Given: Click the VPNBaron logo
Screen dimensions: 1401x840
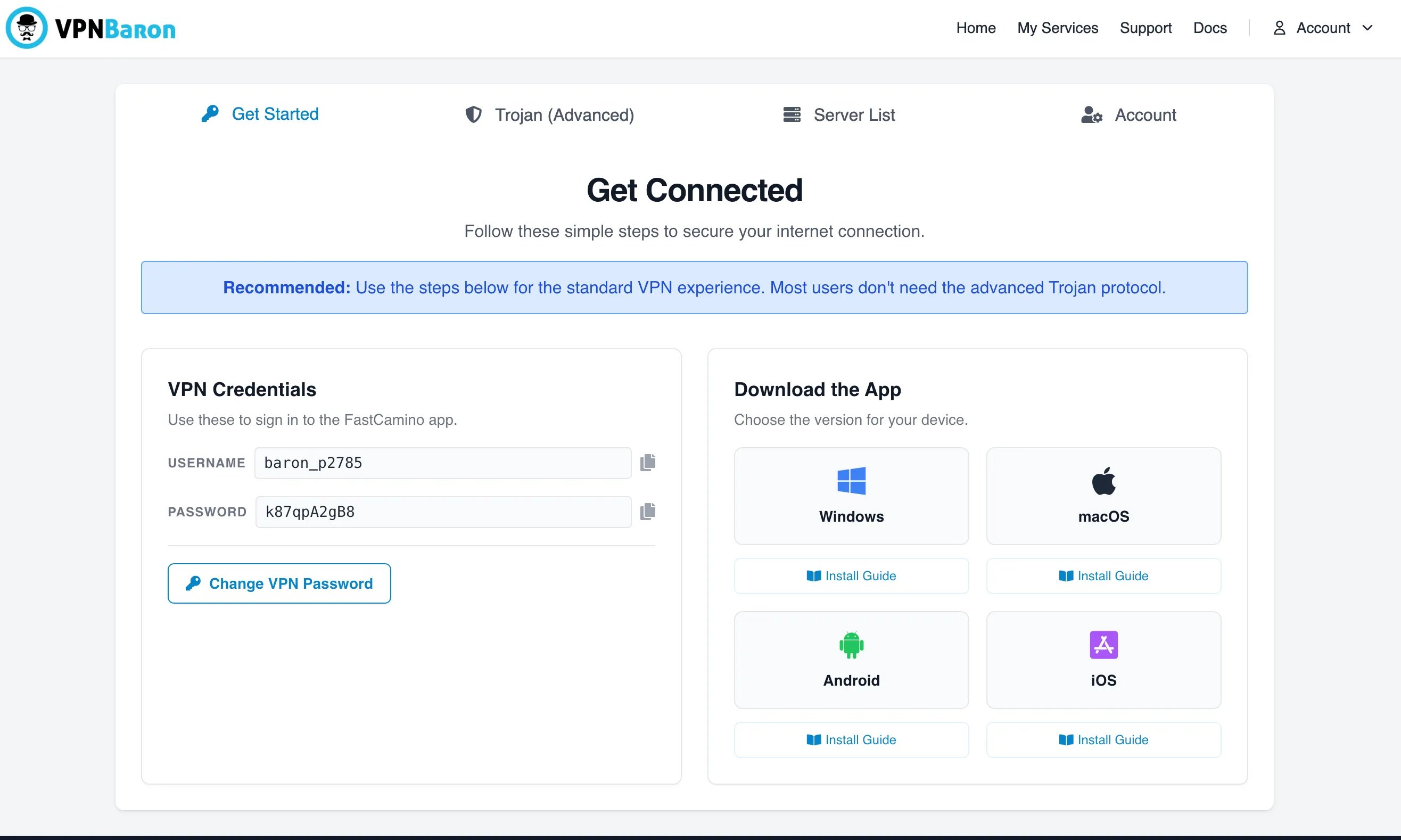Looking at the screenshot, I should [x=90, y=28].
